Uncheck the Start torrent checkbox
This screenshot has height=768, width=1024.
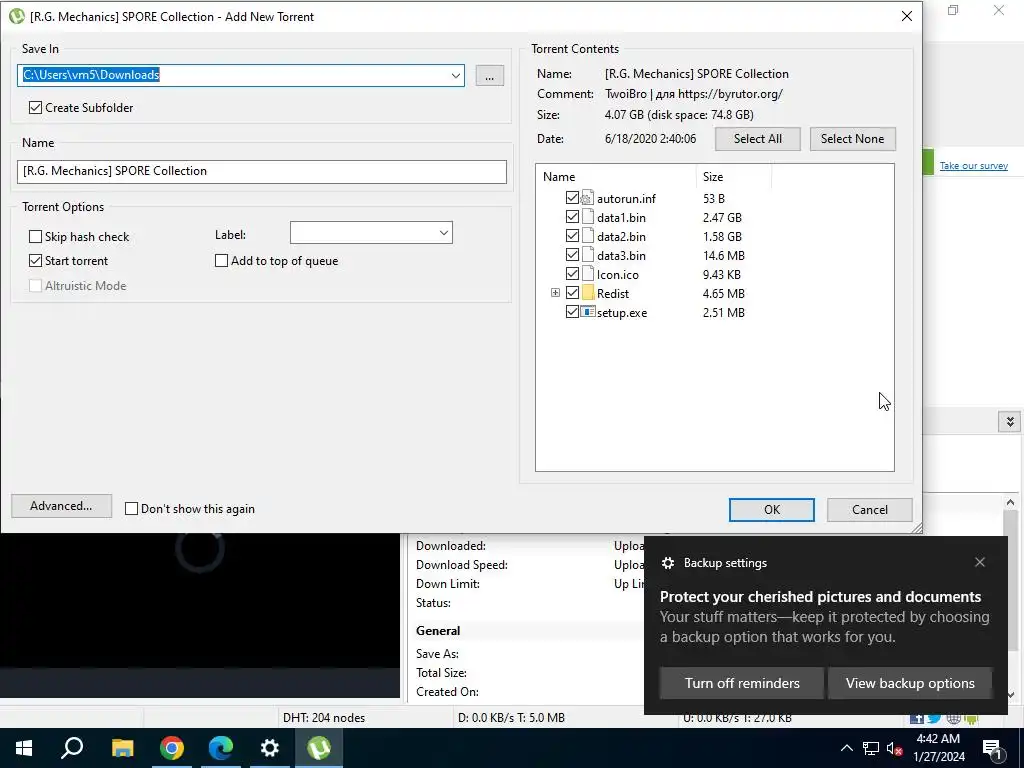[35, 261]
